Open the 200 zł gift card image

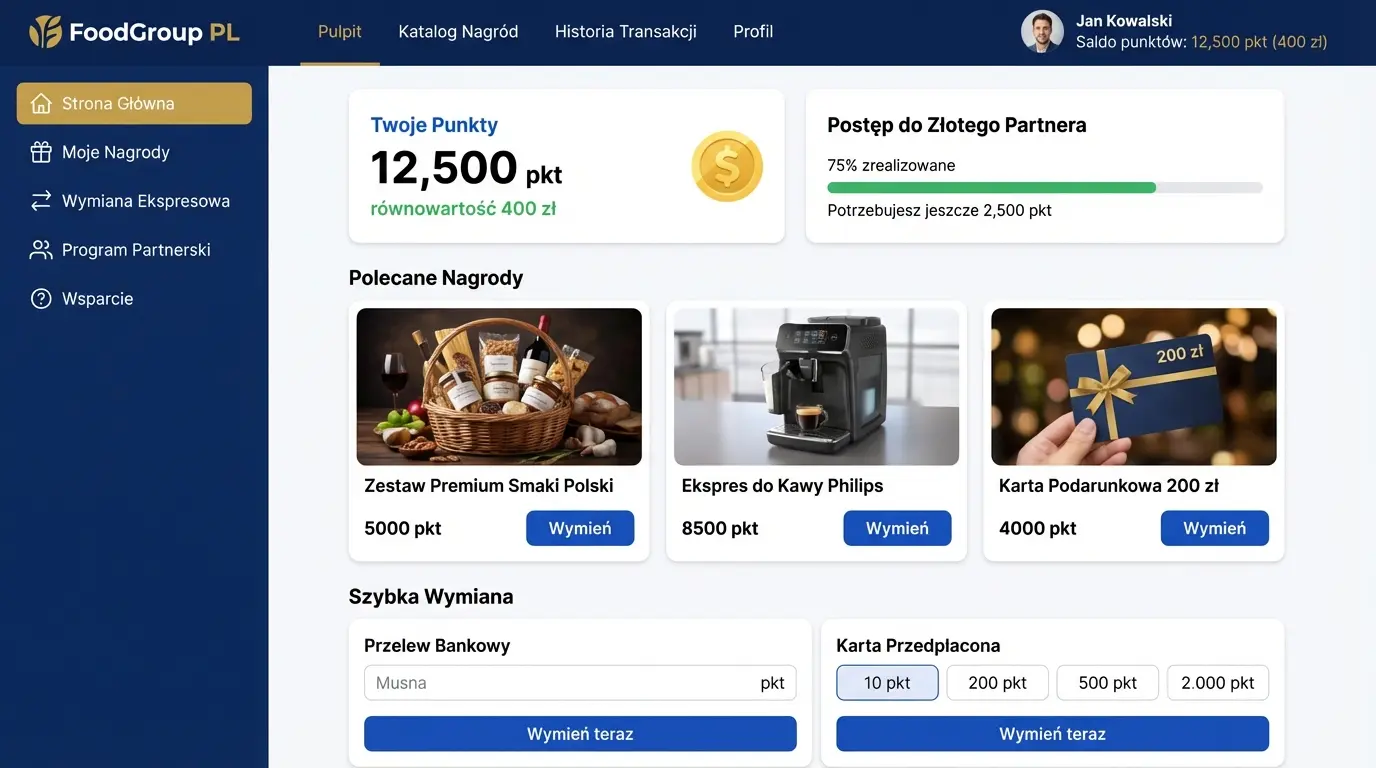coord(1134,387)
